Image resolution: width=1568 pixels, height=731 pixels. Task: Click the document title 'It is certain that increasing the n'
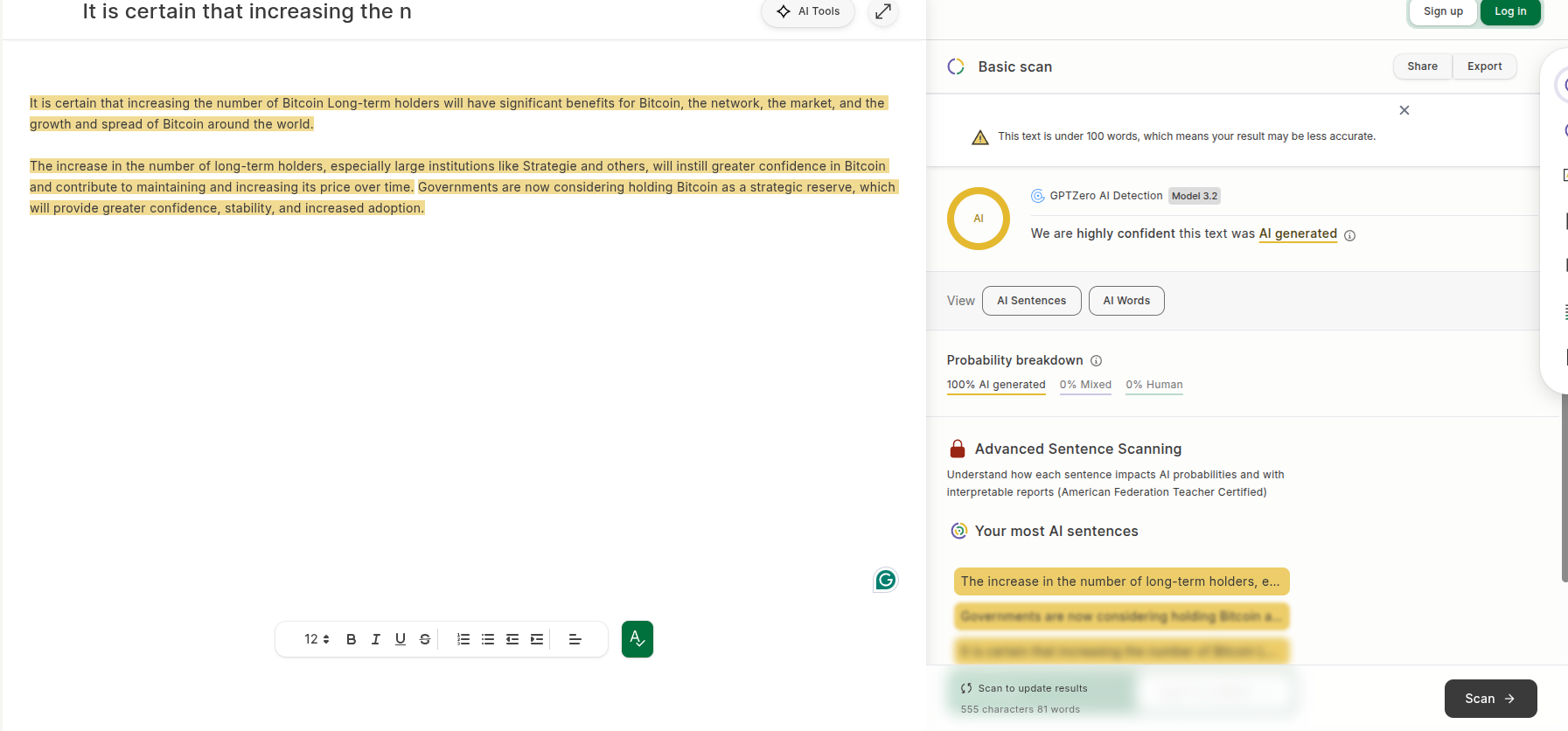point(247,11)
